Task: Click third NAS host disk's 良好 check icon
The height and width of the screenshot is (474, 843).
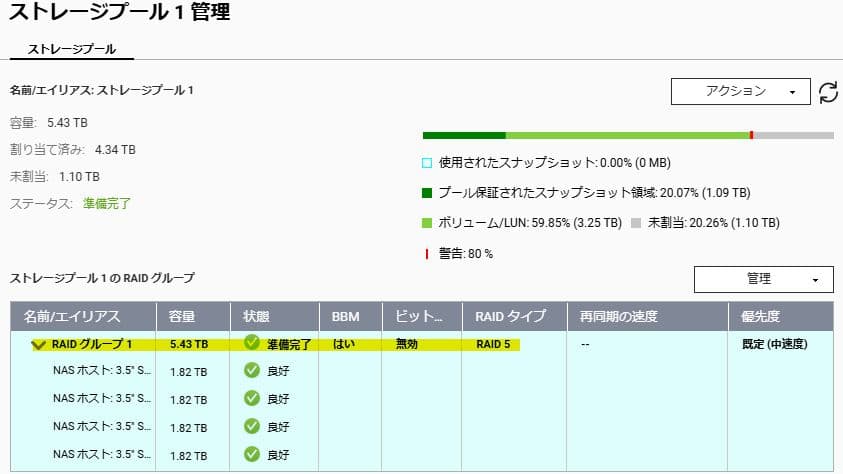Action: click(x=251, y=426)
